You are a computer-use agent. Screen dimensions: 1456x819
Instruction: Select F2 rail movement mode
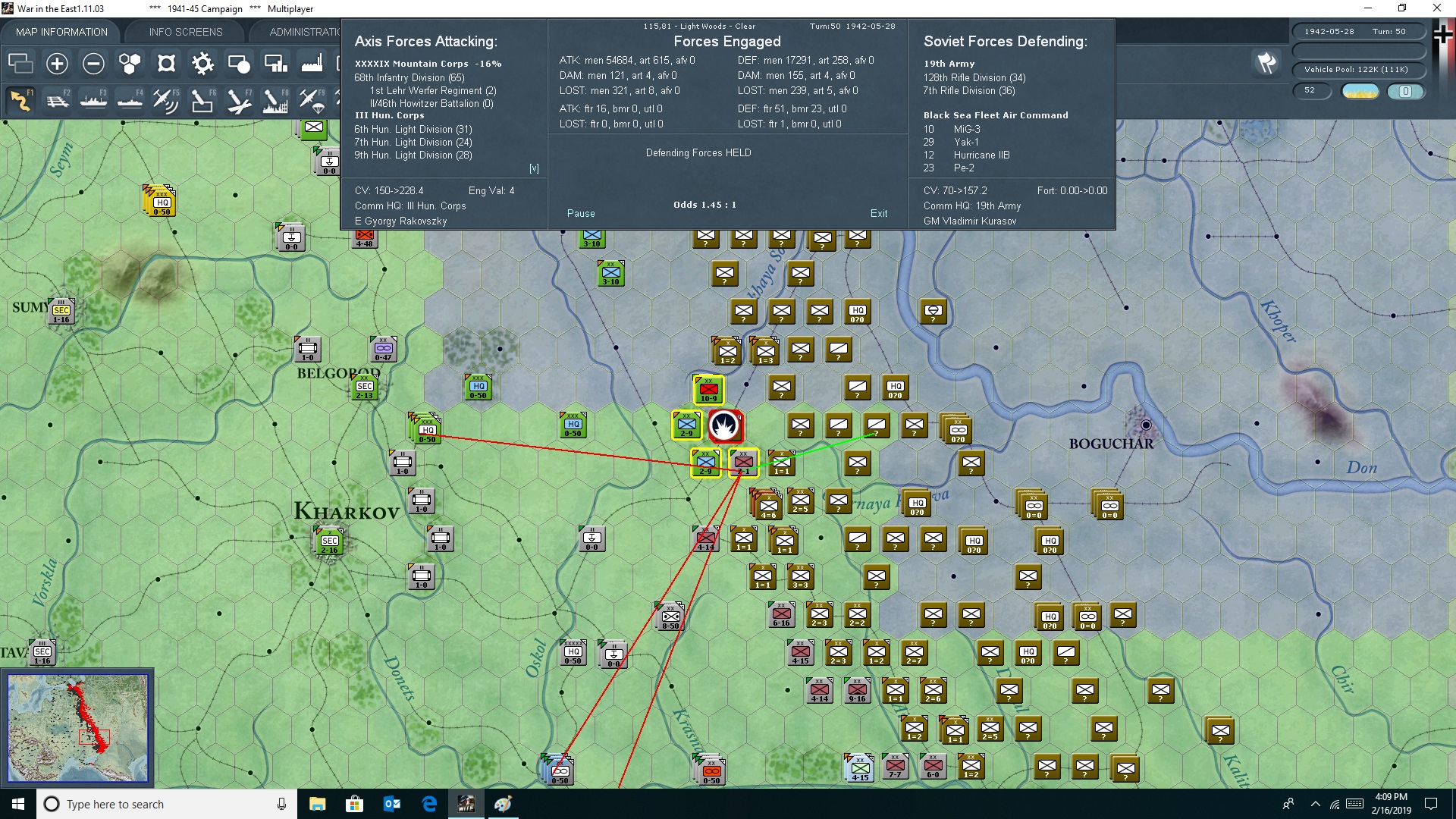[58, 100]
